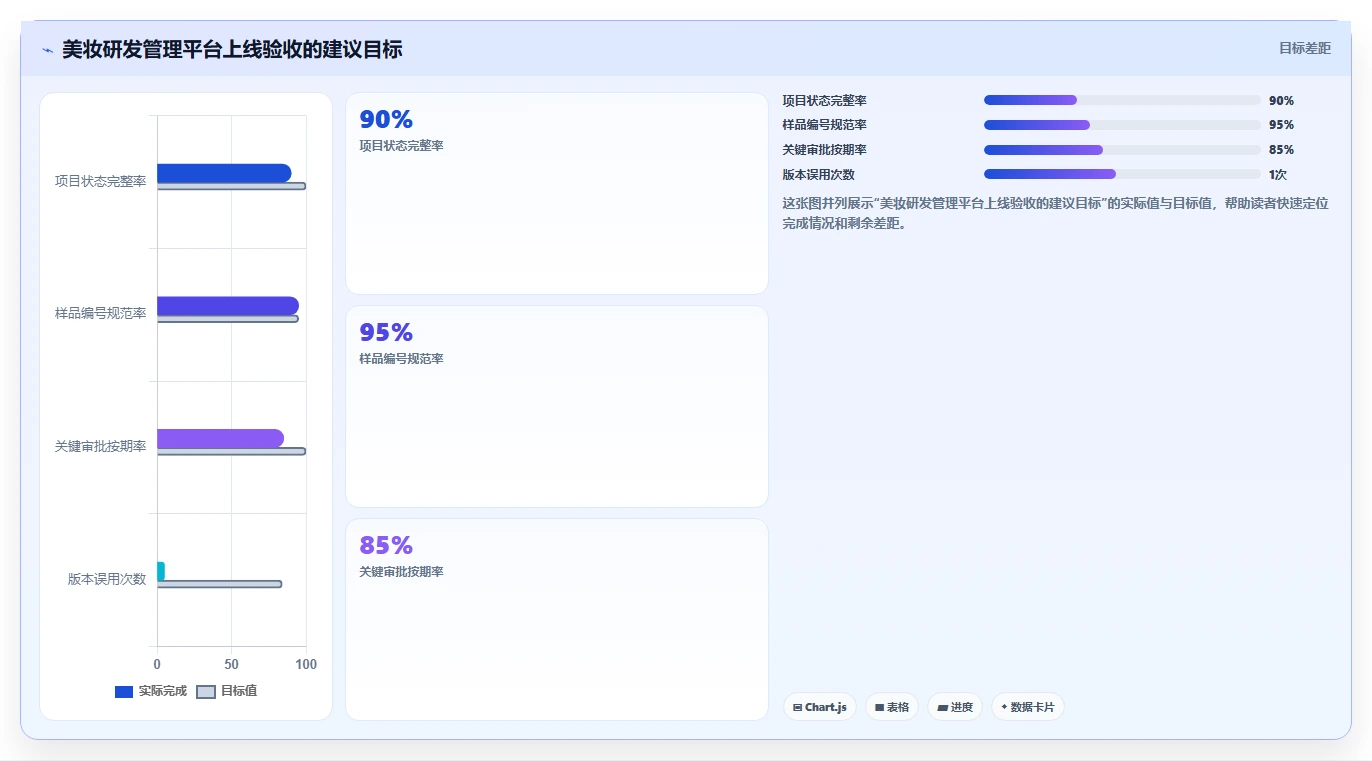1372x761 pixels.
Task: Select the 样品编号规范率 label in the progress list
Action: click(824, 125)
